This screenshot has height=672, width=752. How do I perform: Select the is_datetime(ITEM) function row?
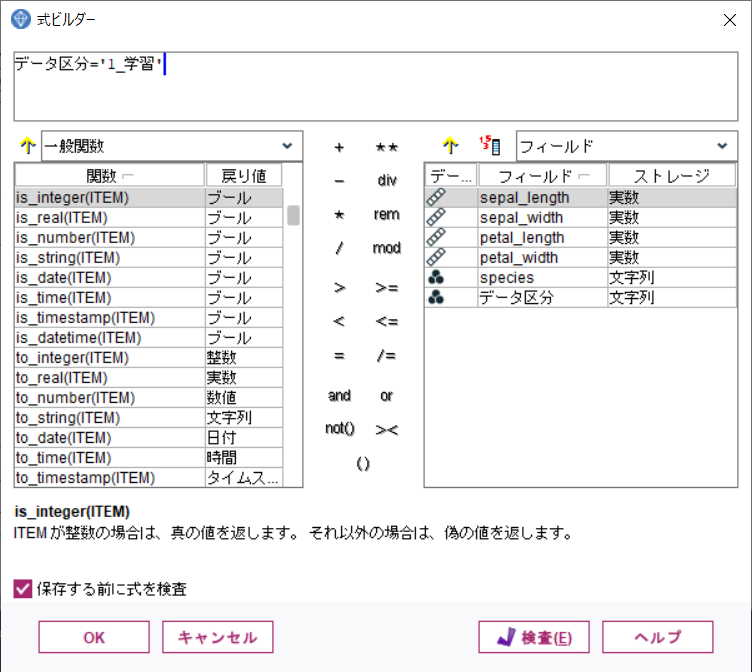click(149, 338)
